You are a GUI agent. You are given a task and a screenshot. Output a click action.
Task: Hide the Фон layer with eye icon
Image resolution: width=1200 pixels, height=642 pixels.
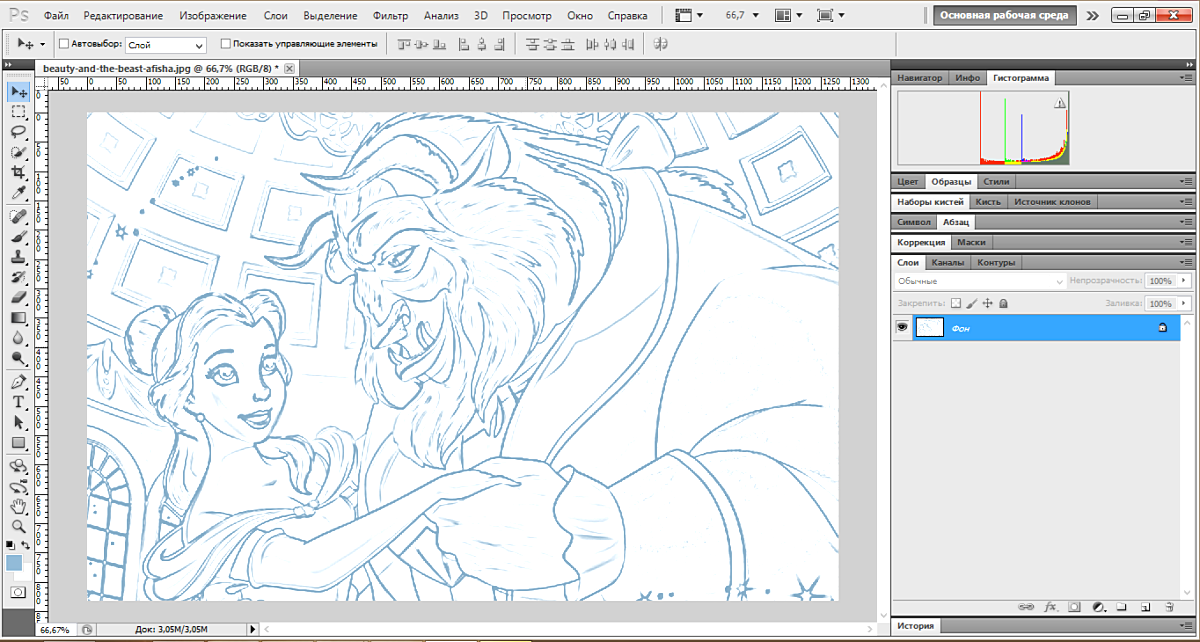[902, 327]
